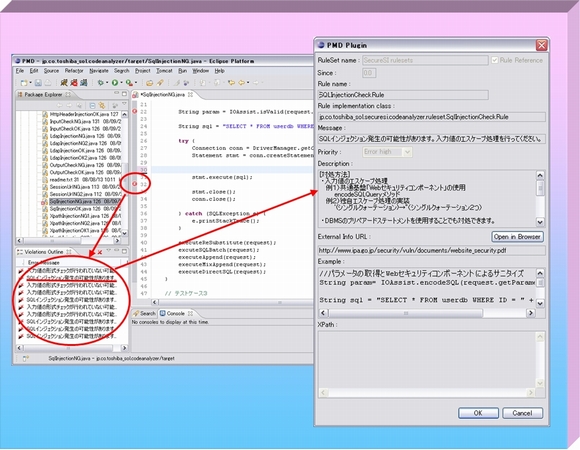Click Package Explorer vertical scrollbar down arrow
580x450 pixels.
coord(125,233)
